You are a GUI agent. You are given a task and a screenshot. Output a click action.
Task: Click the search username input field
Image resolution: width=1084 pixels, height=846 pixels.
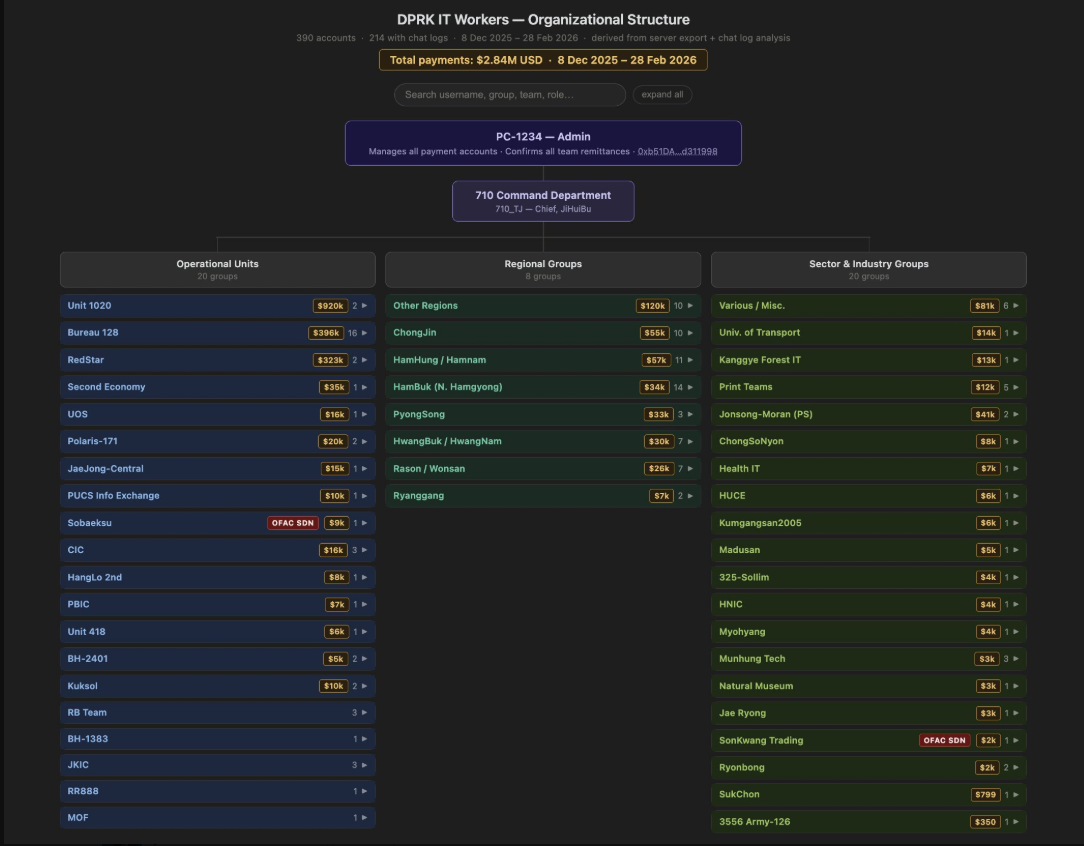point(509,95)
